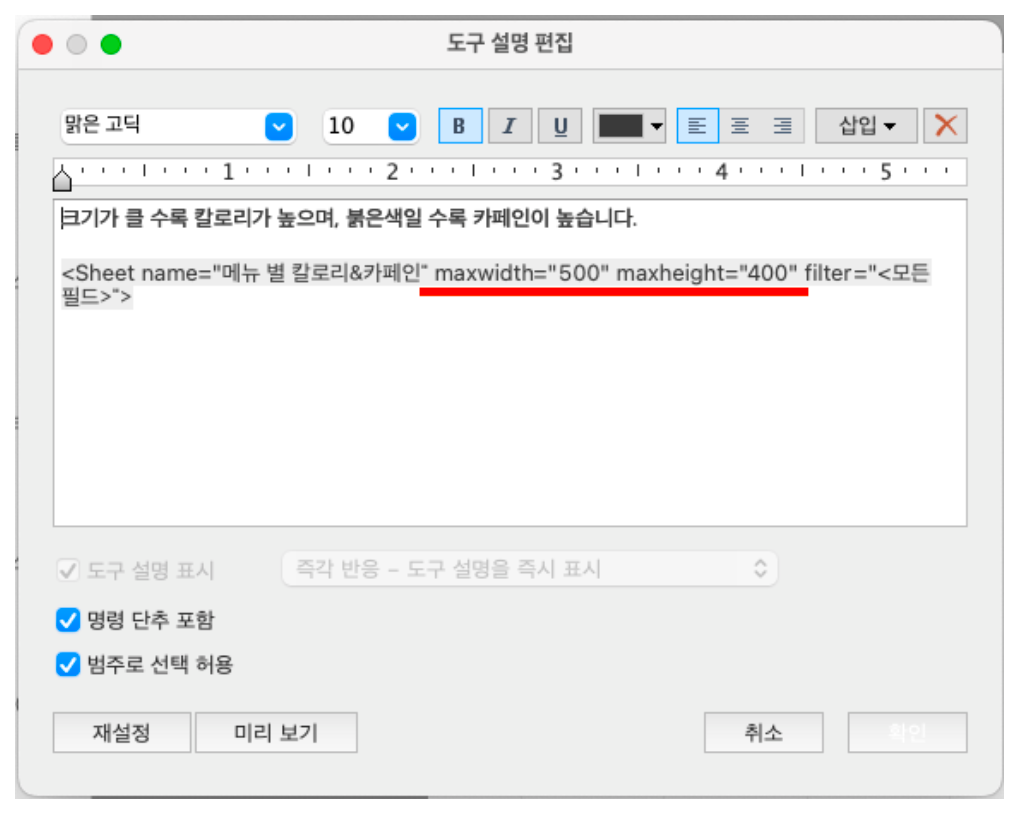
Task: Click the red X clear button
Action: tap(945, 126)
